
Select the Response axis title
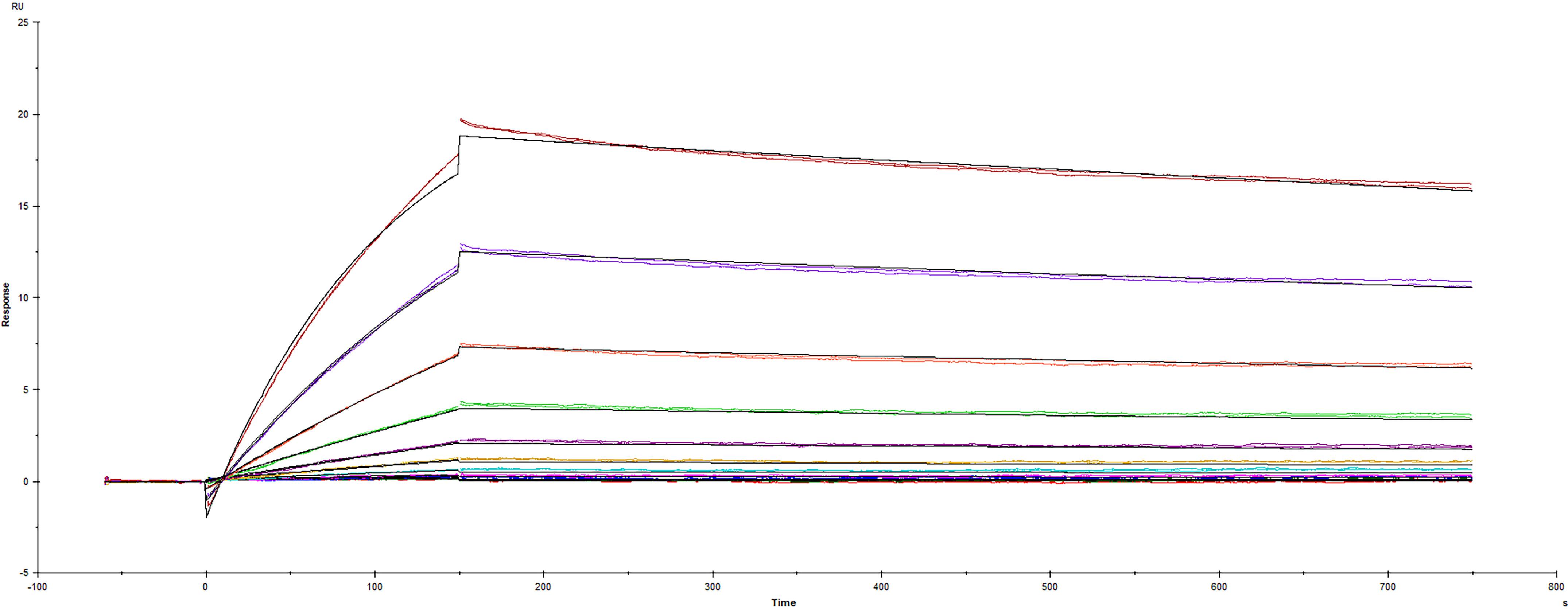click(x=6, y=305)
